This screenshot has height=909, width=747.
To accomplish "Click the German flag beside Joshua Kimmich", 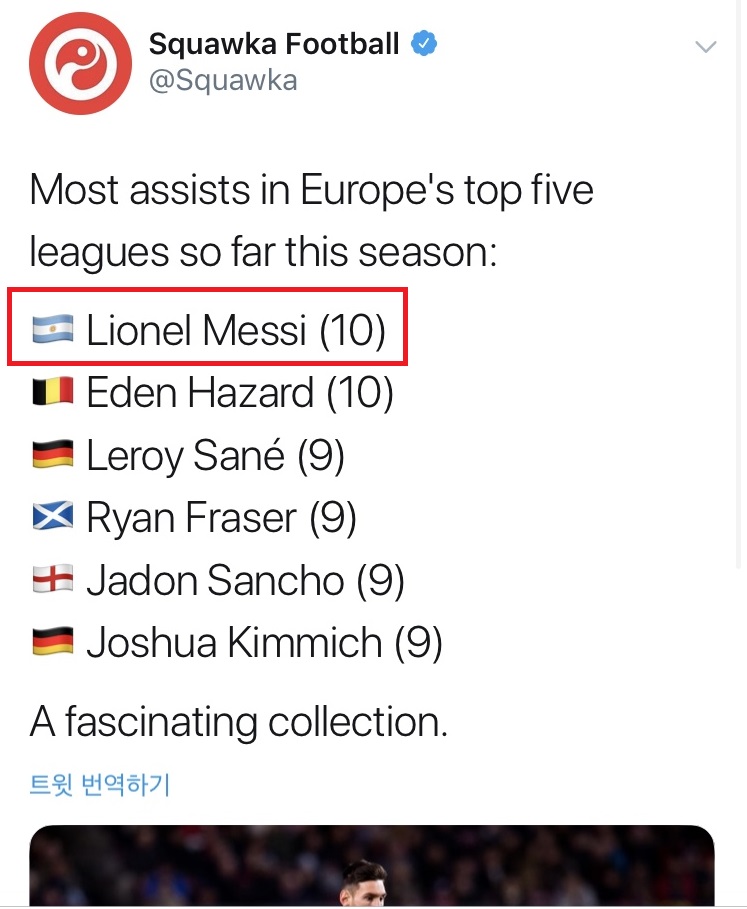I will tap(53, 642).
